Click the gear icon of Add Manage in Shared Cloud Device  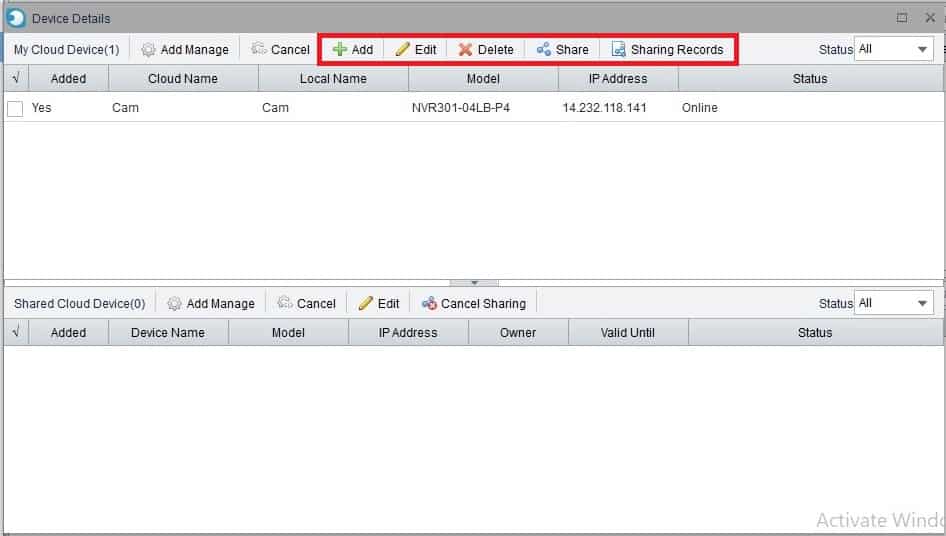(174, 304)
